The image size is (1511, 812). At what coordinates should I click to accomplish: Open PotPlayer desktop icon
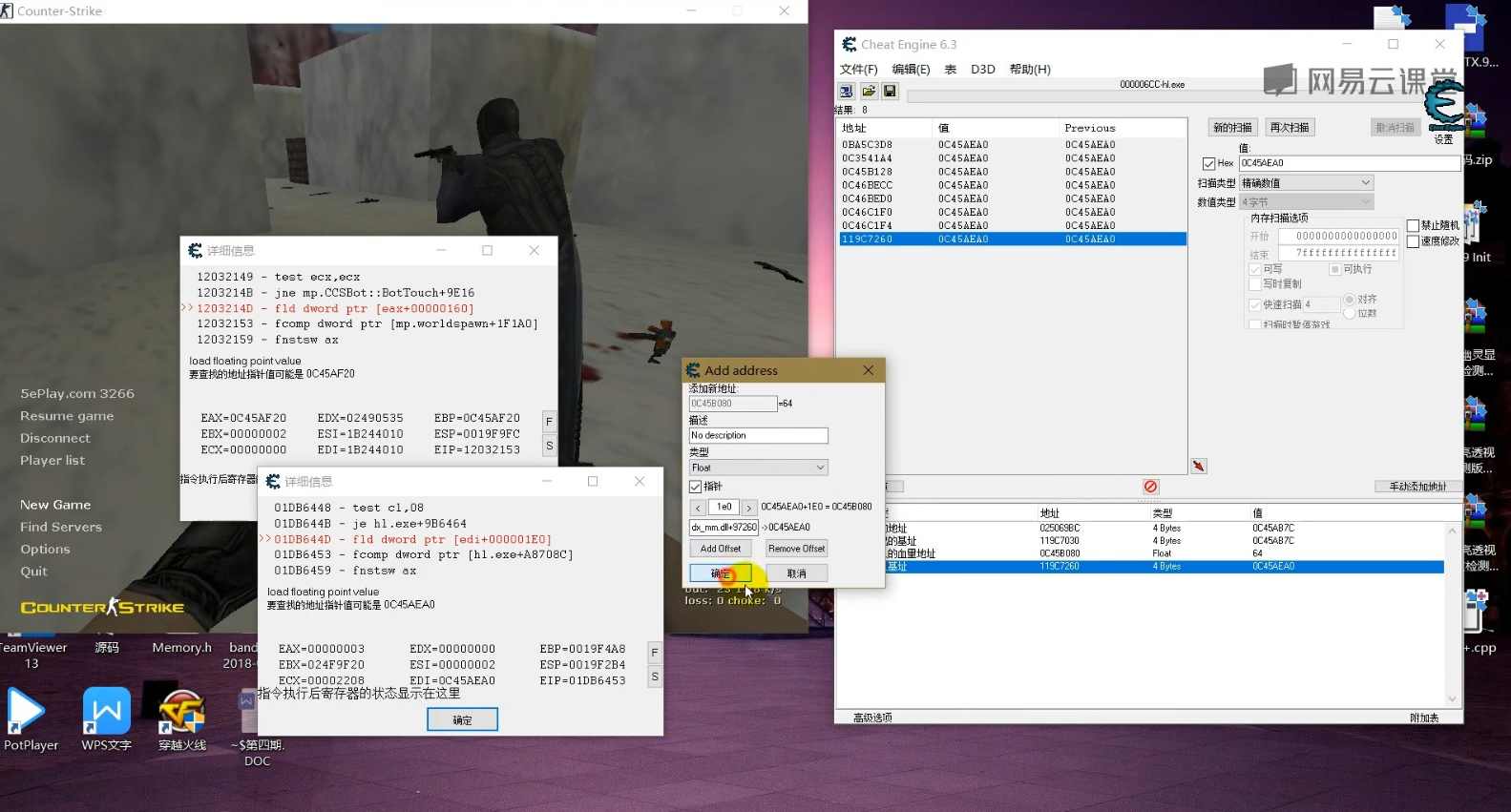[29, 718]
